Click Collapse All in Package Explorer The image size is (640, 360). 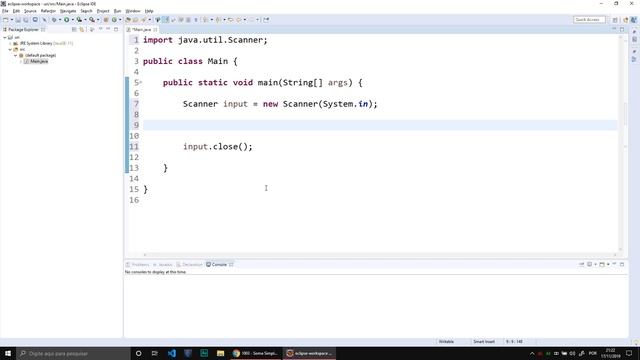coord(74,29)
